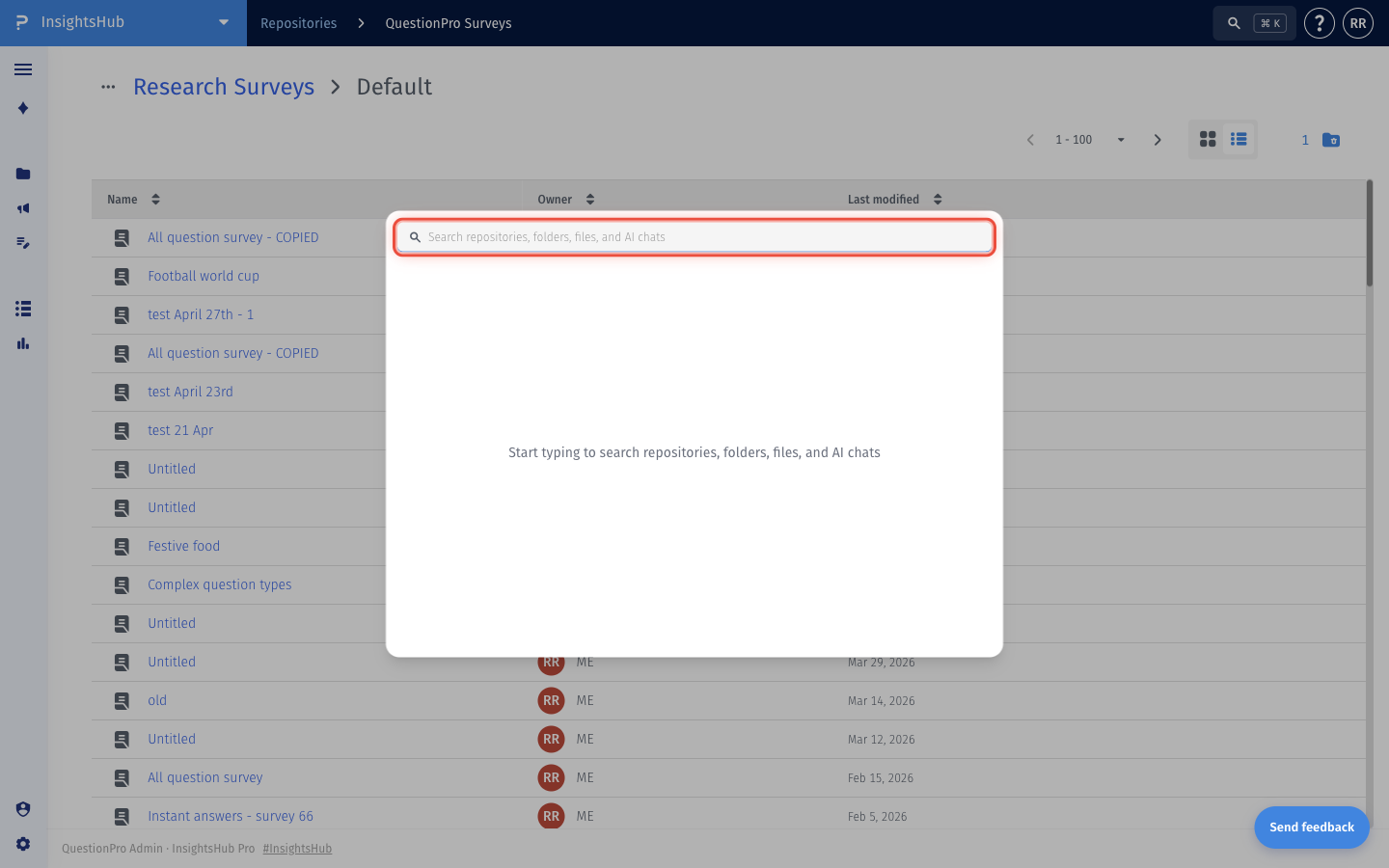This screenshot has height=868, width=1389.
Task: Open the InsightsHub product dropdown
Action: tap(224, 22)
